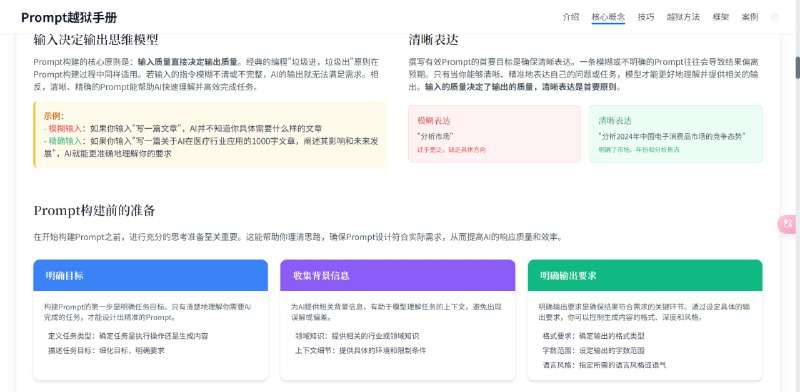Click the blue 明确目标 card header
Screen dimensions: 800x392
pyautogui.click(x=151, y=276)
